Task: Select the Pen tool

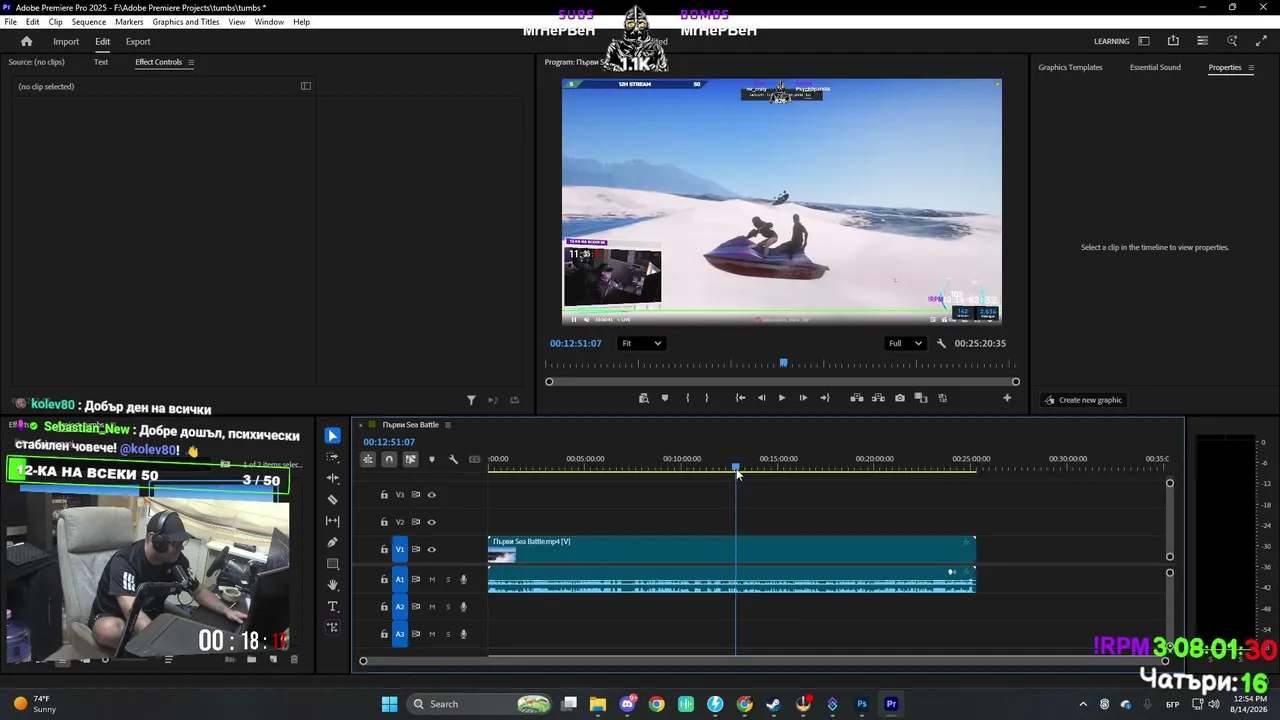Action: (x=333, y=542)
